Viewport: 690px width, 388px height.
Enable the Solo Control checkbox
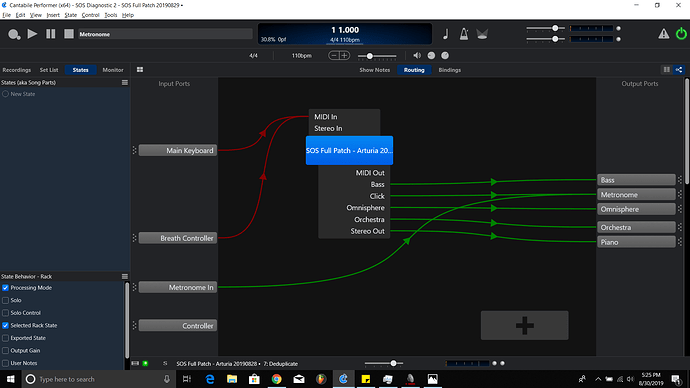click(x=5, y=313)
